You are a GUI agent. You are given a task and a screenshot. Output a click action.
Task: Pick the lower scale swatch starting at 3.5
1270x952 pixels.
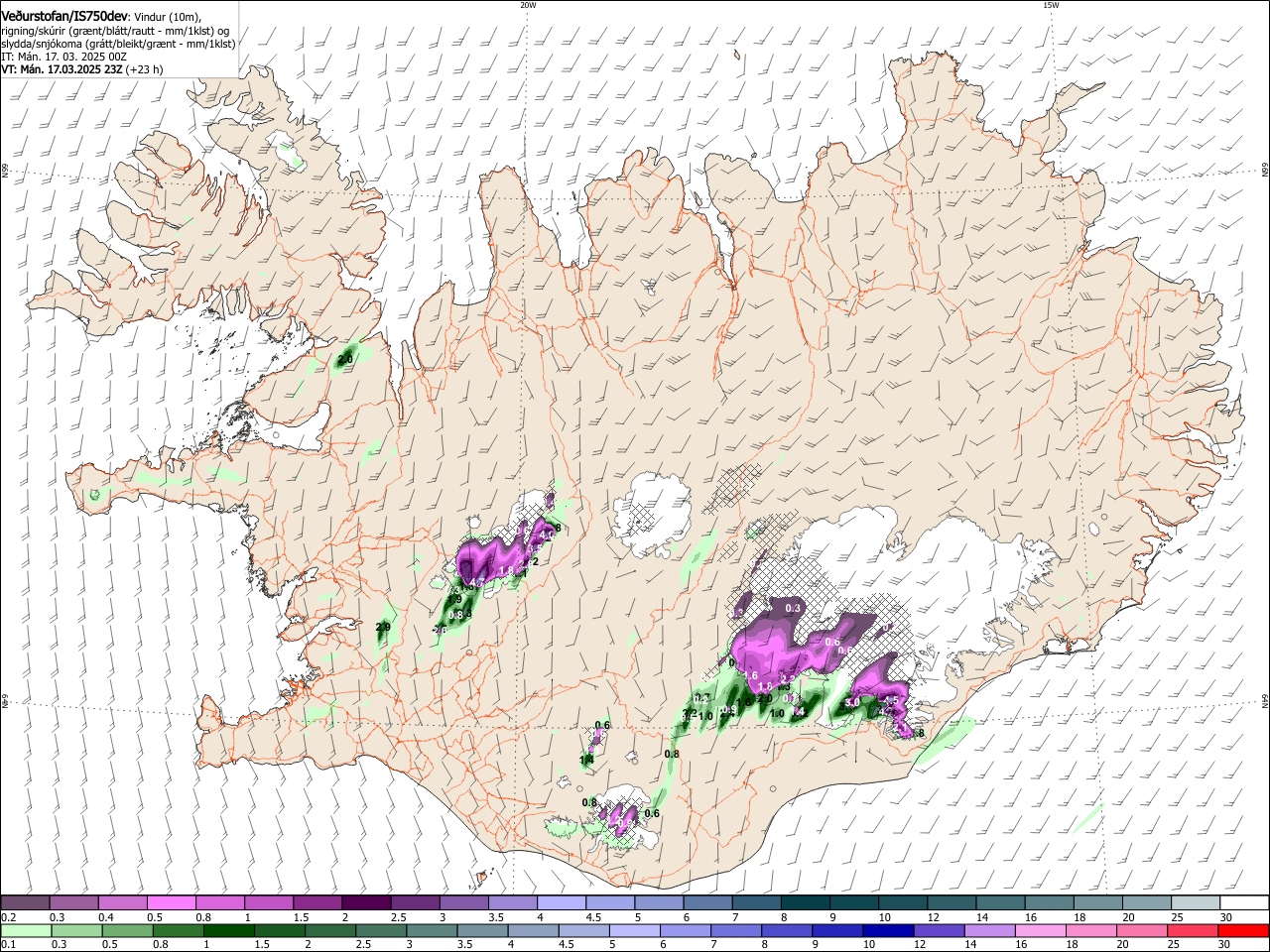[482, 930]
